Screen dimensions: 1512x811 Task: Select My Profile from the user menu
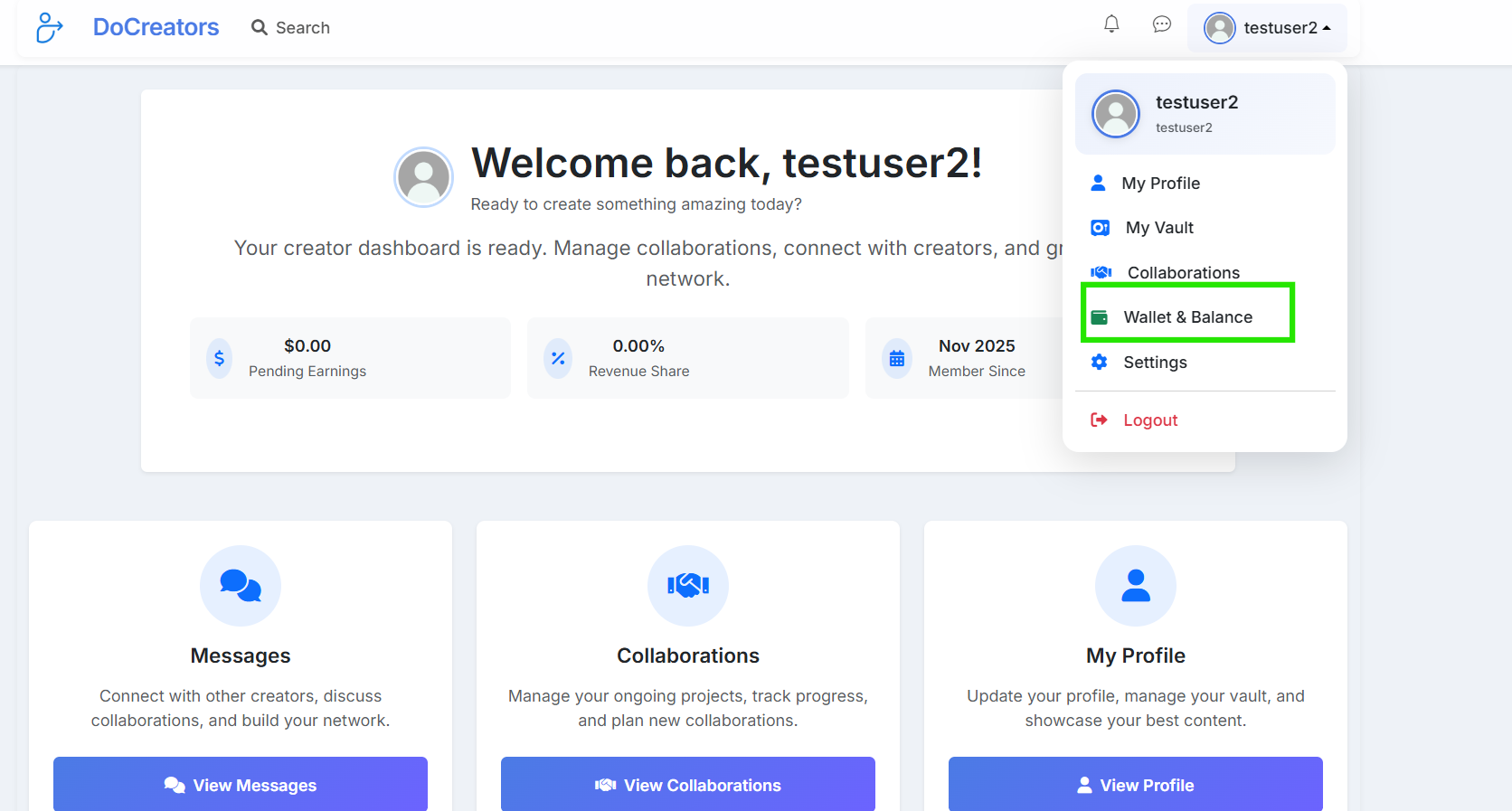pyautogui.click(x=1160, y=184)
